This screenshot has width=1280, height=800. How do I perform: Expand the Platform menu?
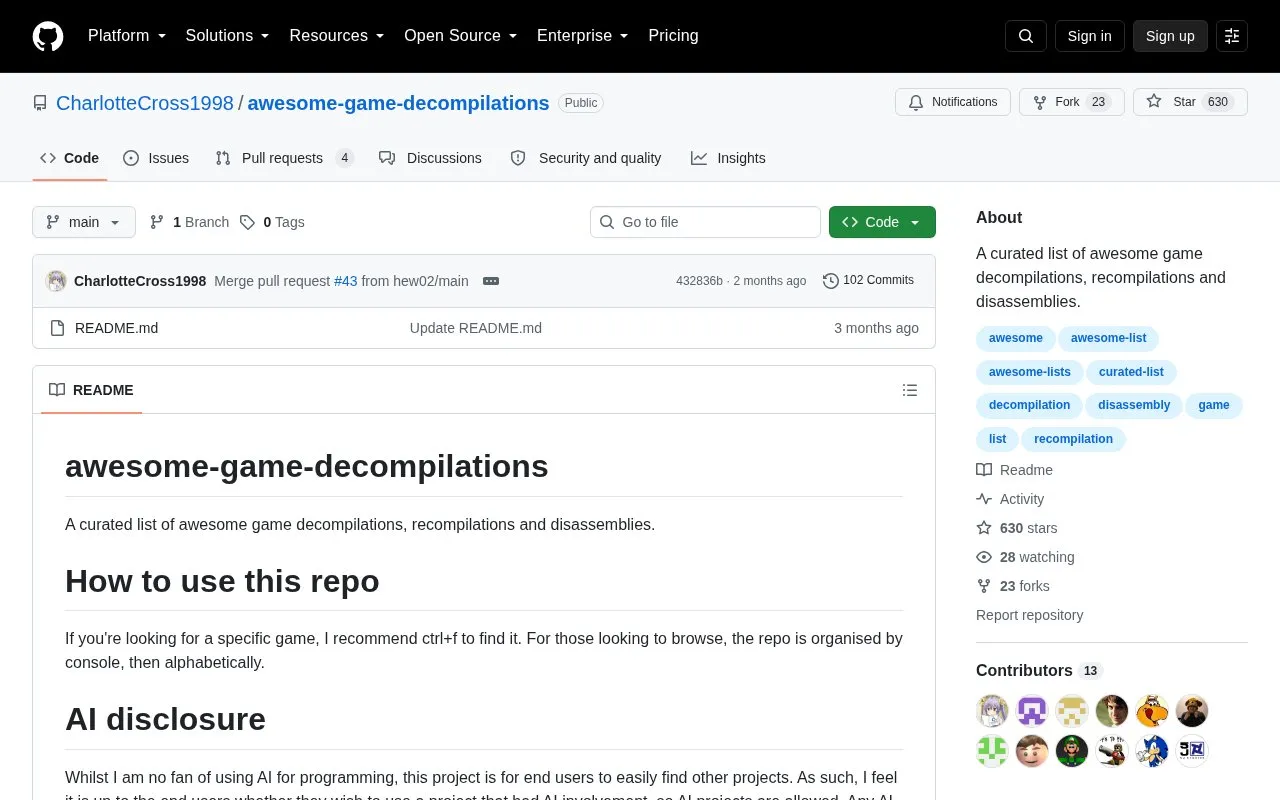pos(127,36)
